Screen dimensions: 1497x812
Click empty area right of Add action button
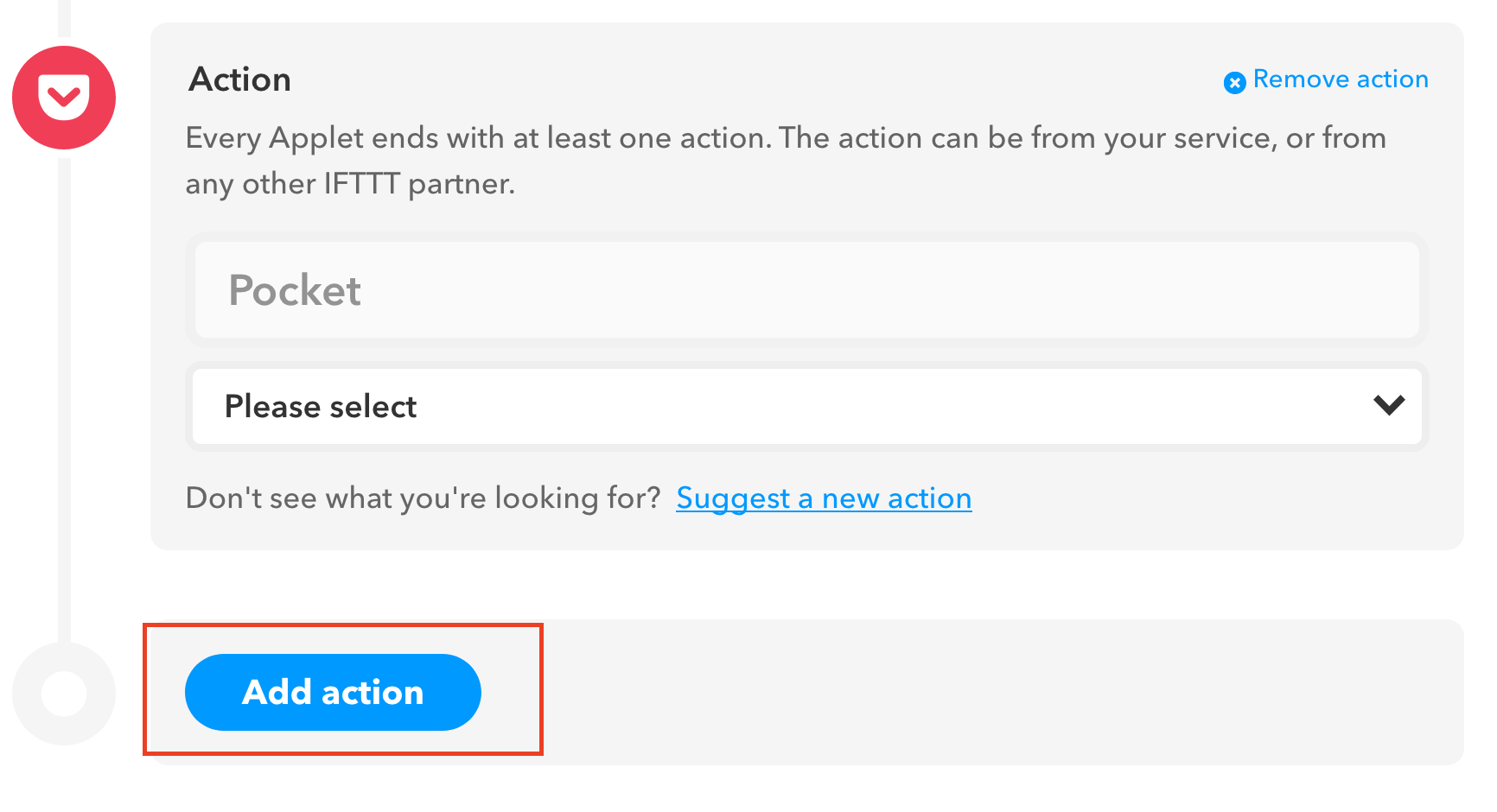pos(994,692)
